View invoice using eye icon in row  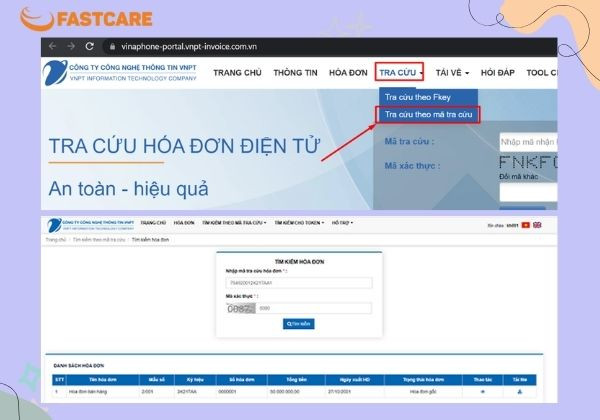pyautogui.click(x=483, y=392)
